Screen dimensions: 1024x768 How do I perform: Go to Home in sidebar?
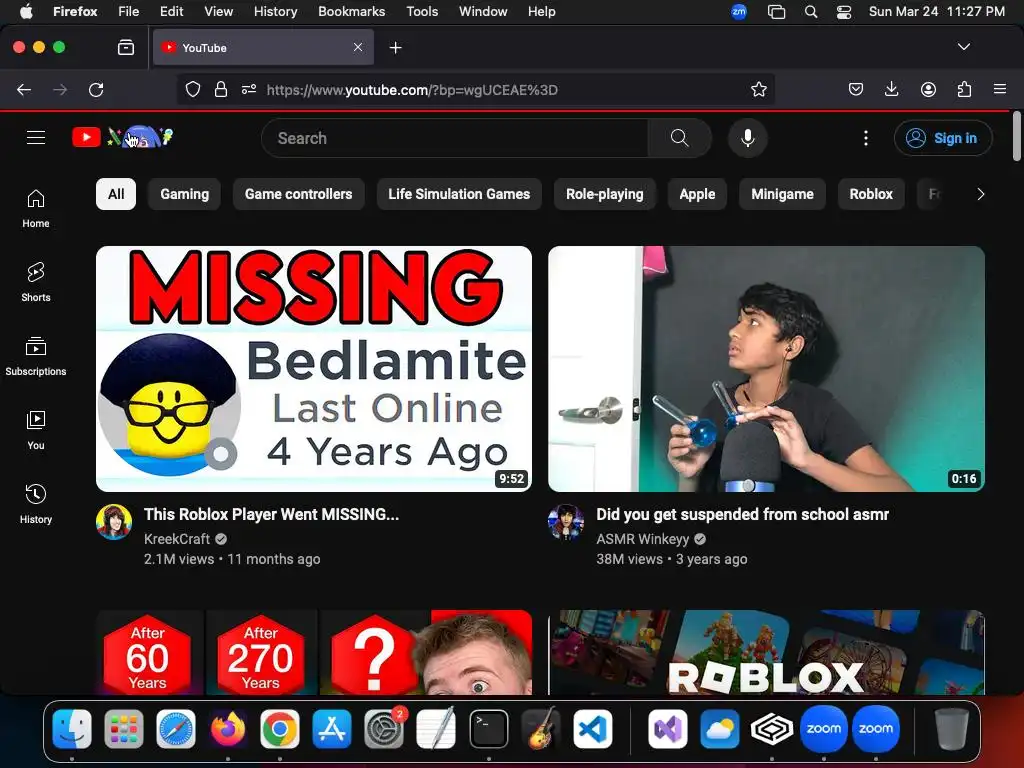coord(36,208)
